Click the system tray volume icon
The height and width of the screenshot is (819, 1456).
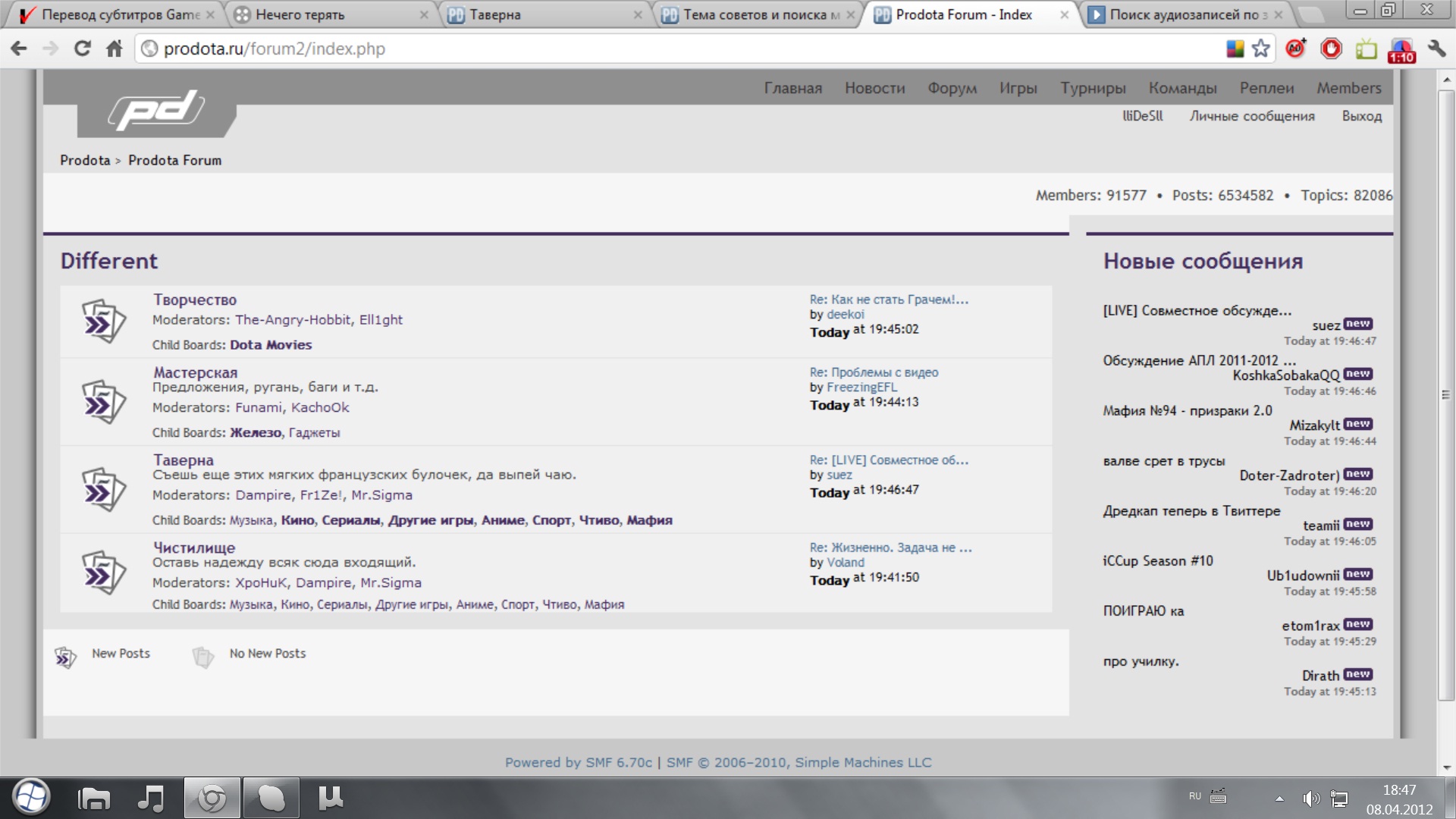(x=1310, y=799)
